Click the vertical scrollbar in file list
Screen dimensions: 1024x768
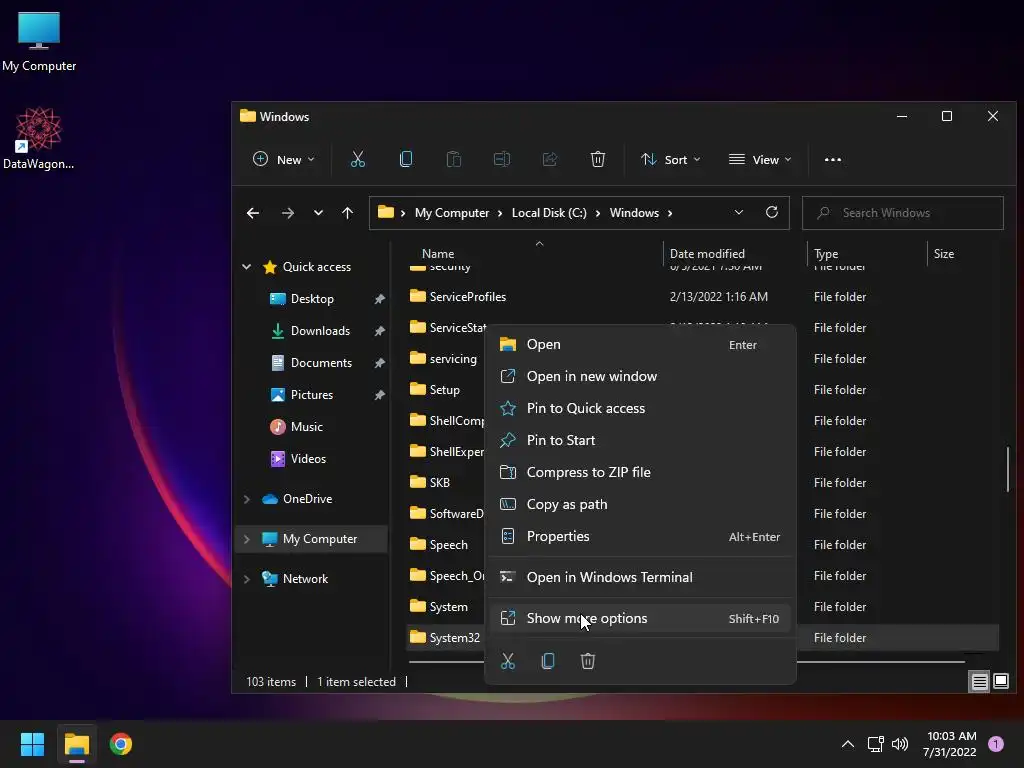pos(1008,469)
